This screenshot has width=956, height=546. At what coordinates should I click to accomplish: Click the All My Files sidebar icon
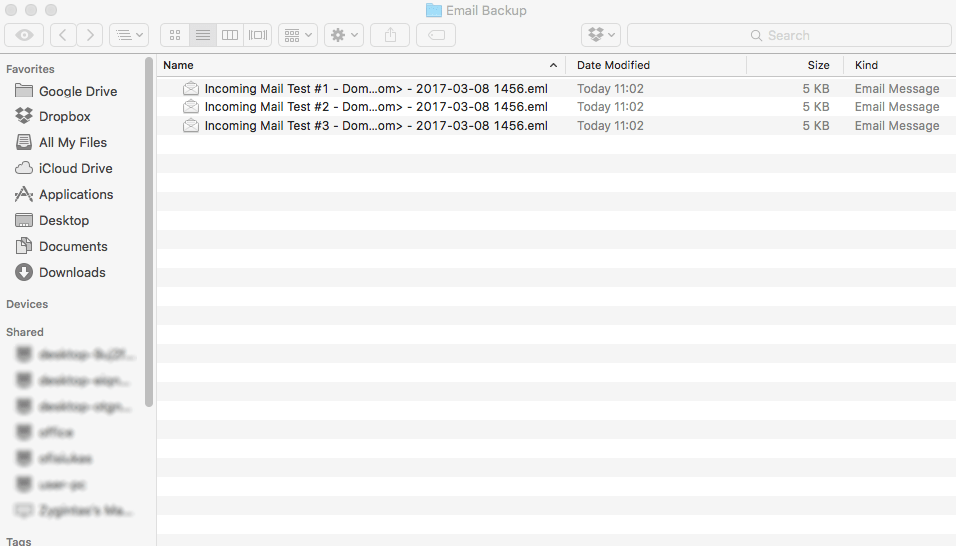(24, 142)
